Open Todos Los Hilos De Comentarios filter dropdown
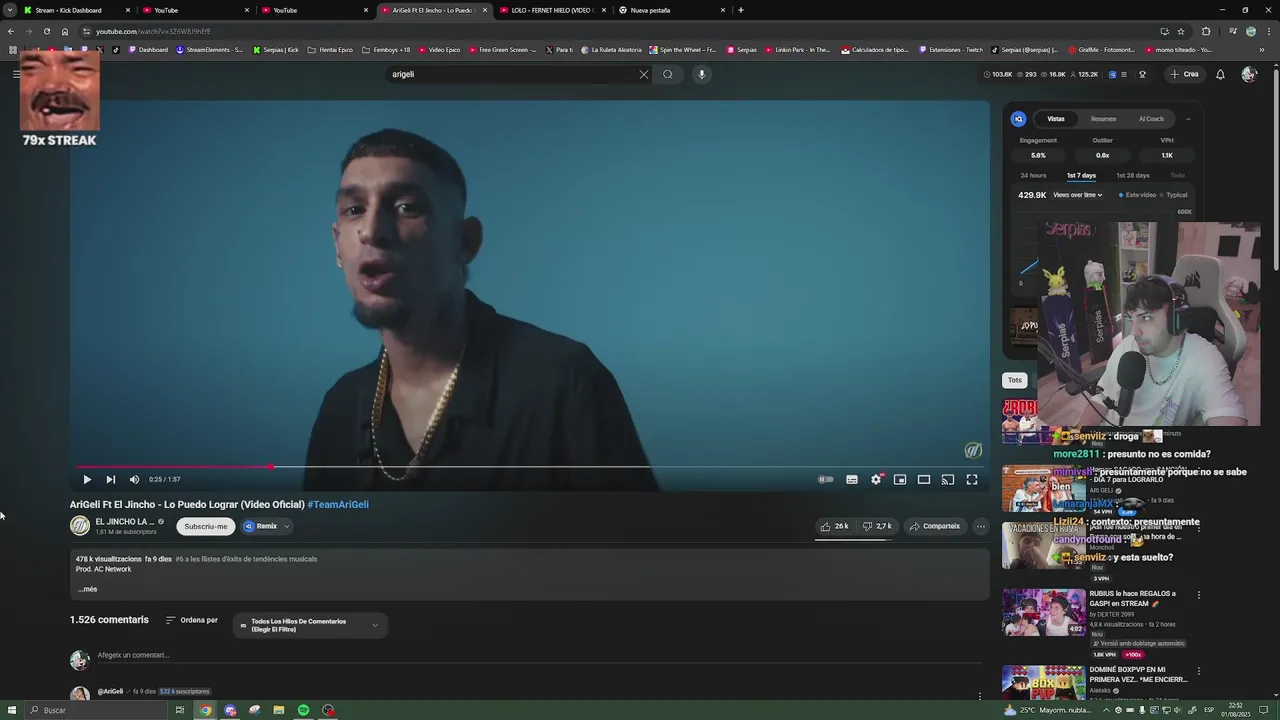This screenshot has width=1280, height=720. pyautogui.click(x=310, y=625)
